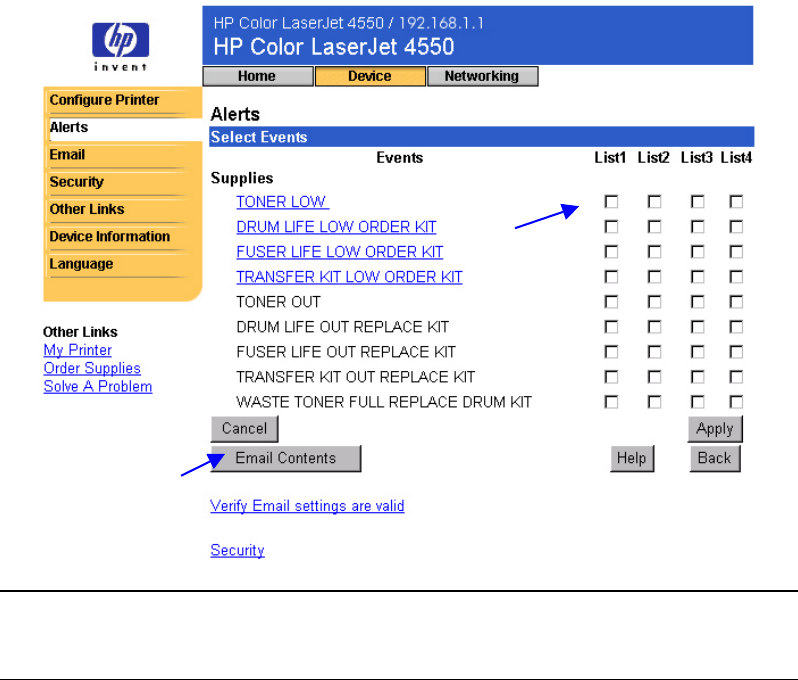Click the Apply button
Screen dimensions: 798x680
coord(715,429)
